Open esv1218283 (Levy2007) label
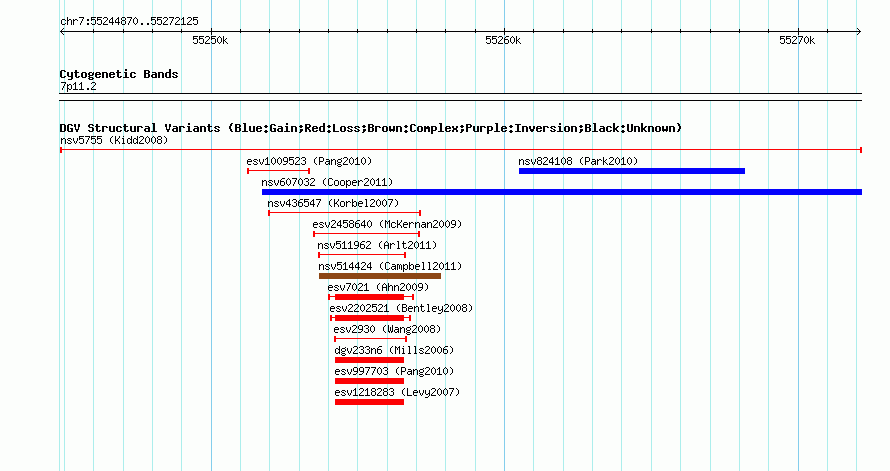The height and width of the screenshot is (471, 890). pyautogui.click(x=397, y=392)
